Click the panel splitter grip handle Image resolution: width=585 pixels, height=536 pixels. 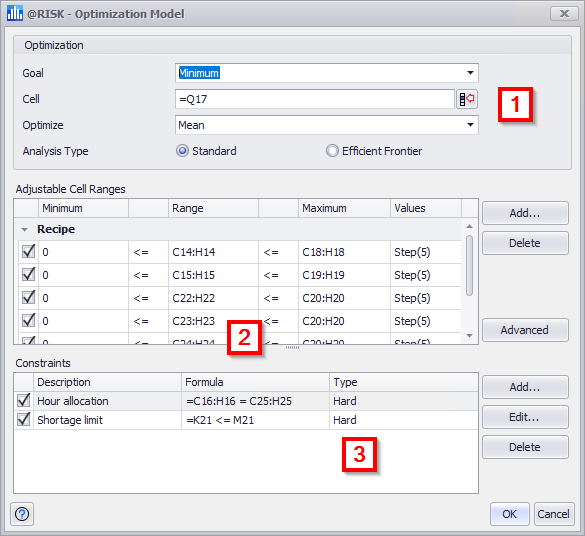(x=292, y=348)
